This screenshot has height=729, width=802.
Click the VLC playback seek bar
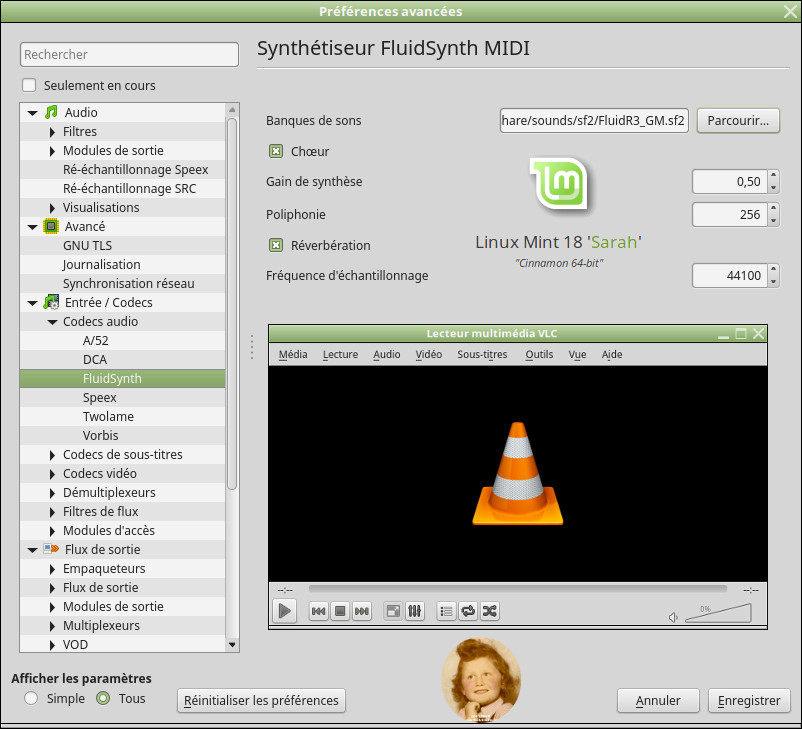click(x=517, y=589)
